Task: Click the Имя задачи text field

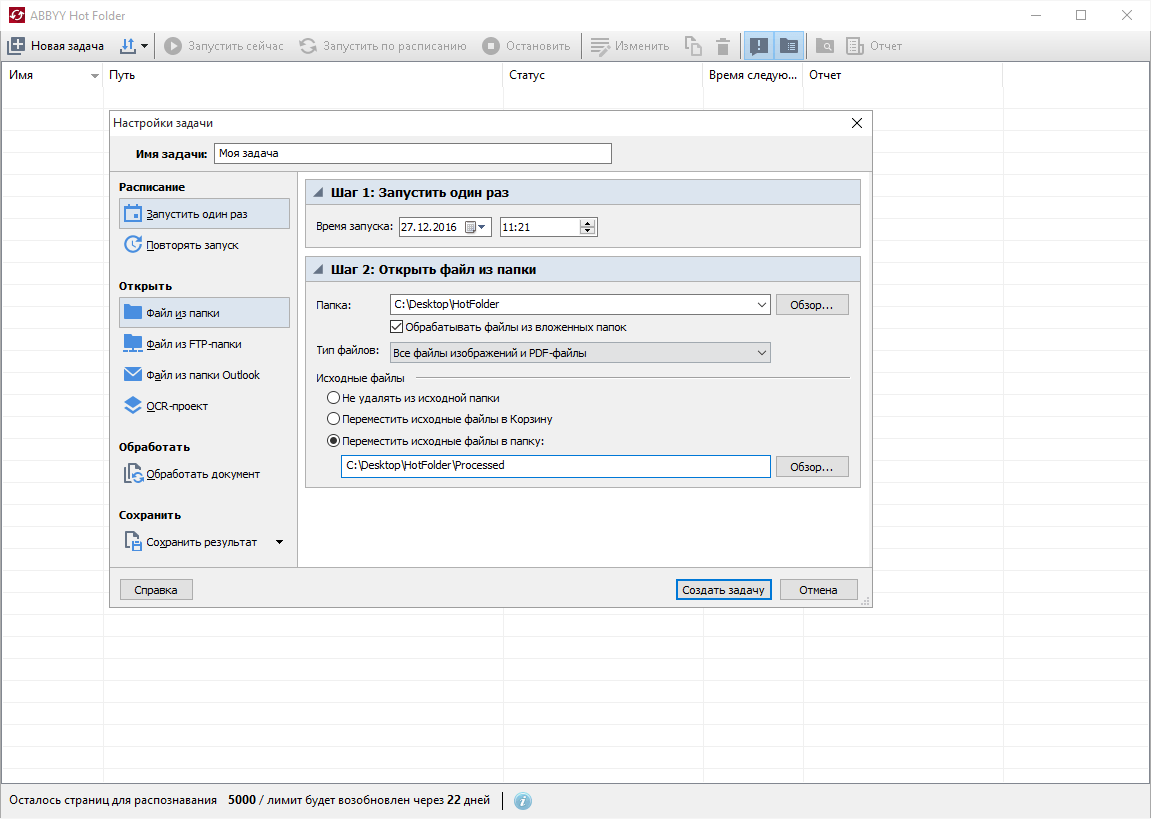Action: 413,153
